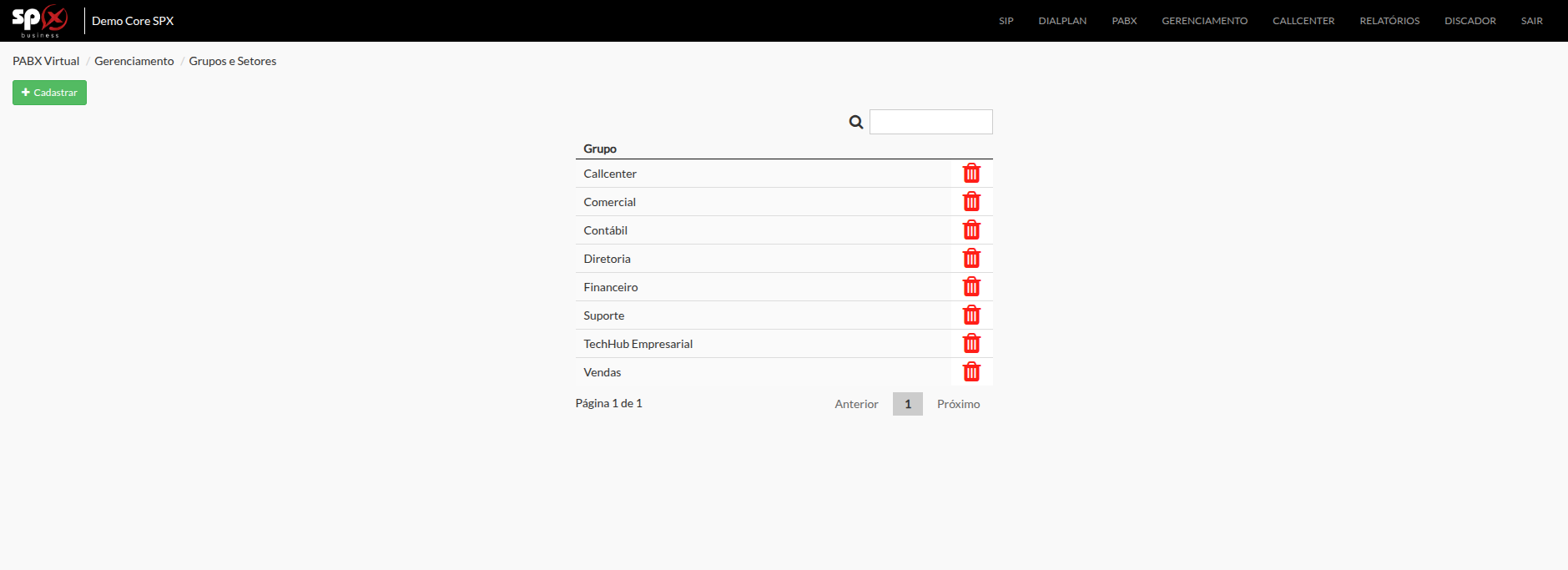Click the Página 1 de 1 label
The width and height of the screenshot is (1568, 570).
click(x=609, y=403)
